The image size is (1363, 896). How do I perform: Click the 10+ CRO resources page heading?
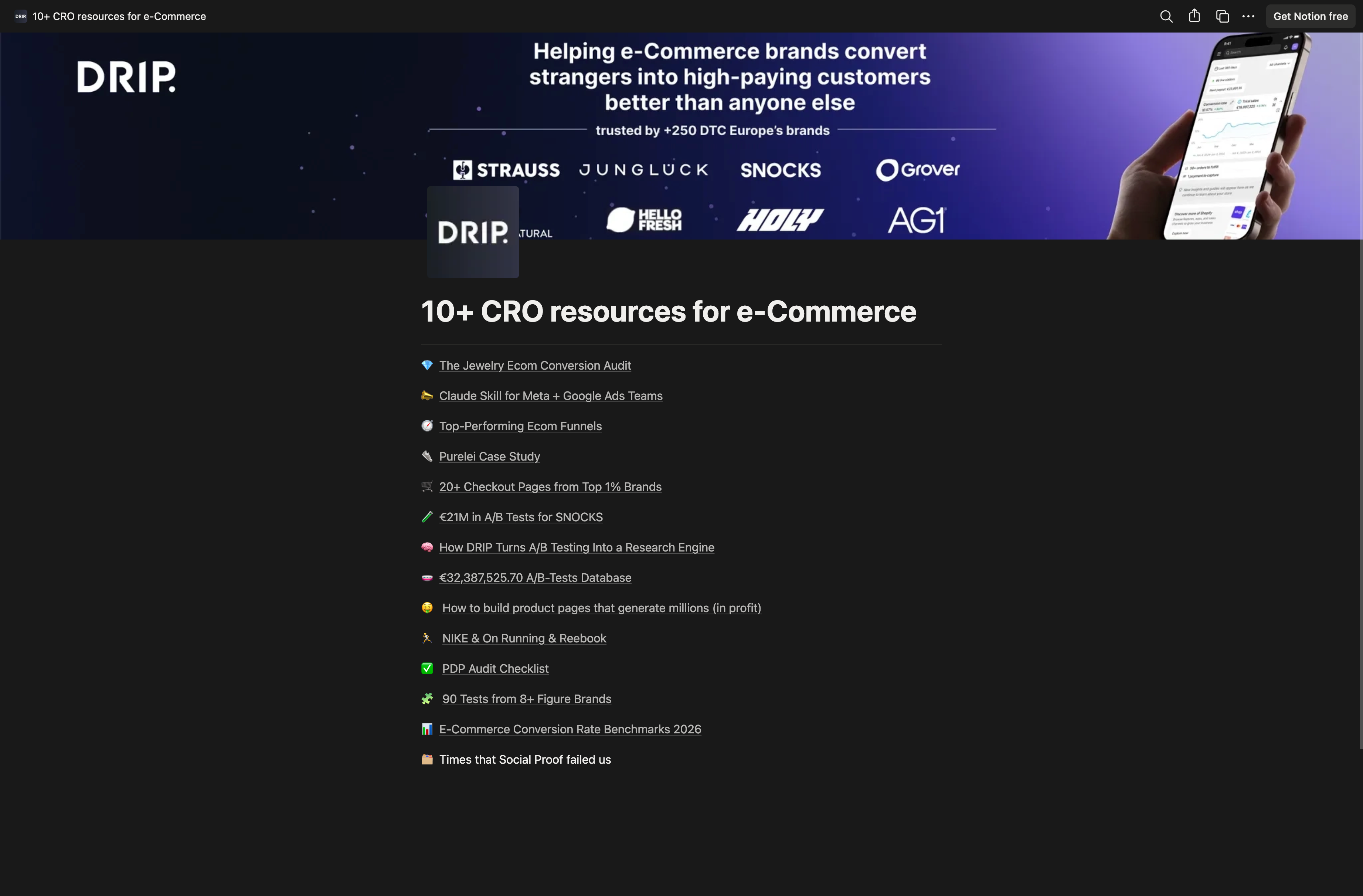pos(668,312)
